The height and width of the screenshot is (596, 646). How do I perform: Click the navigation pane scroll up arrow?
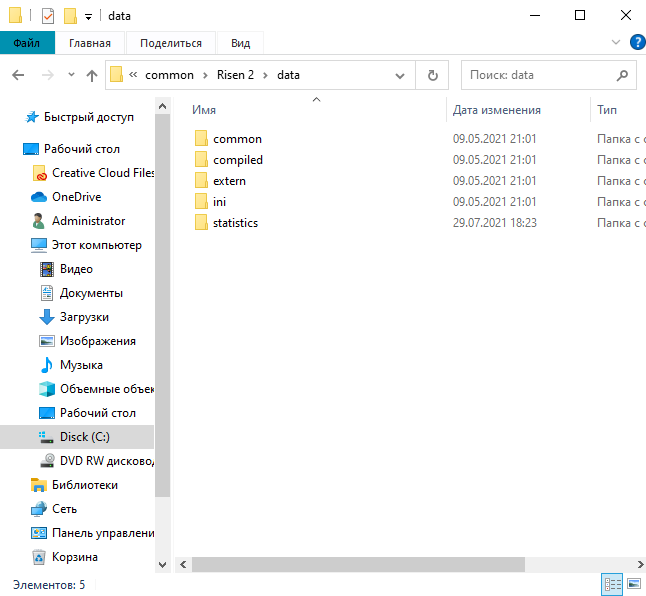[162, 106]
